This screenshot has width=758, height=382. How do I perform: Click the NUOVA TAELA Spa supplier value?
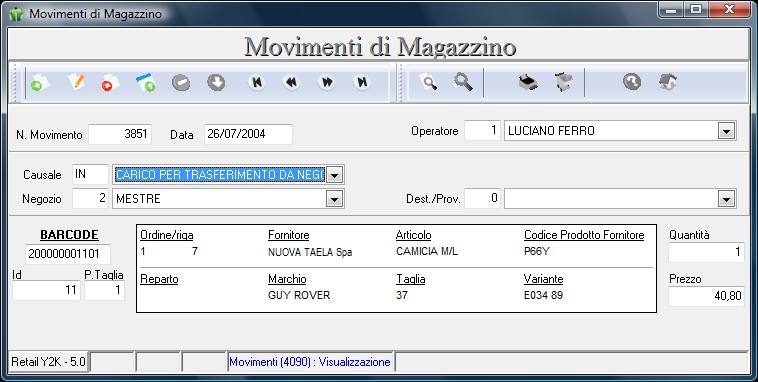point(310,252)
